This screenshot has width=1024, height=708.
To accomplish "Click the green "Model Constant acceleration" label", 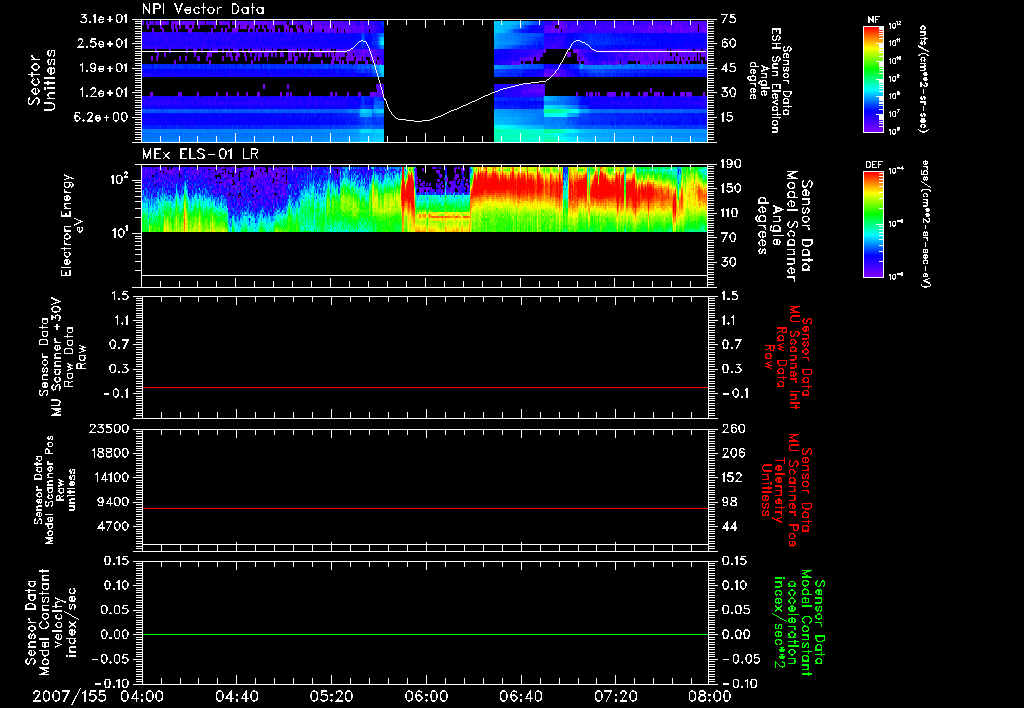I will 799,623.
